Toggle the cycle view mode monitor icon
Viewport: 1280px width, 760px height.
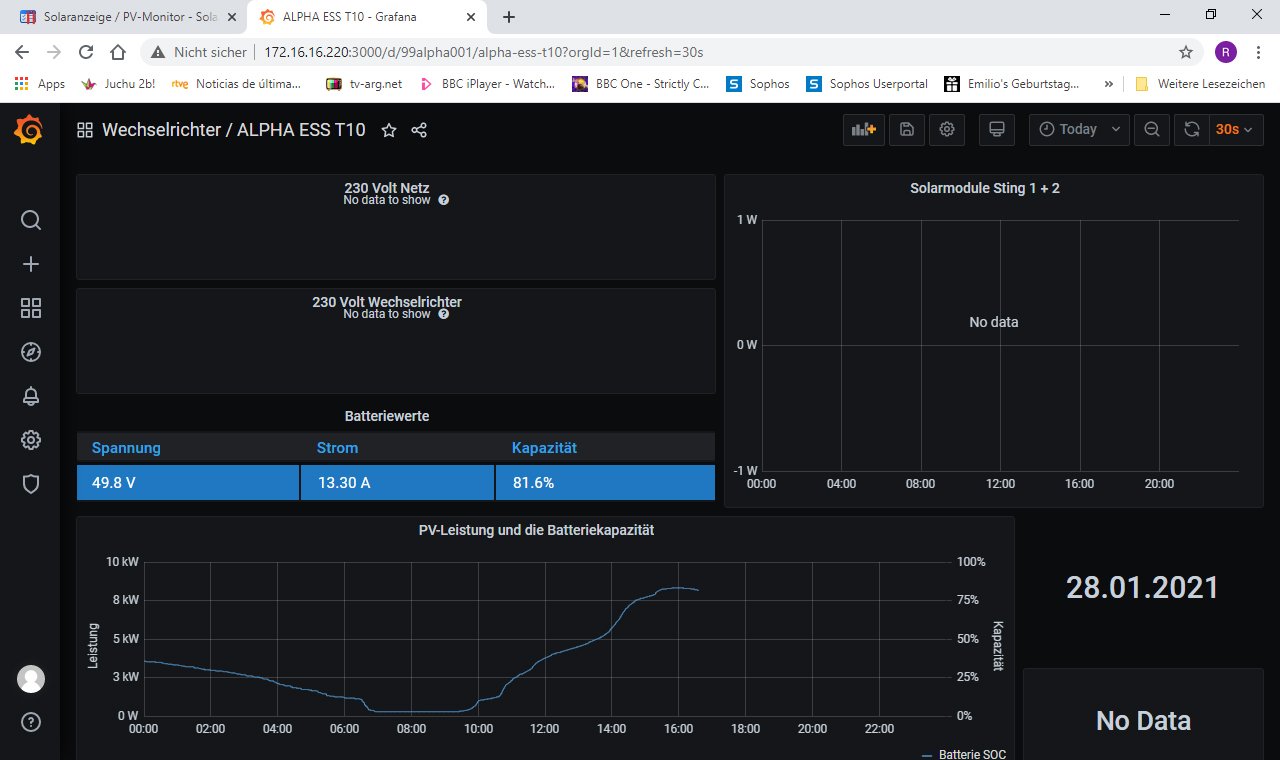click(x=995, y=129)
